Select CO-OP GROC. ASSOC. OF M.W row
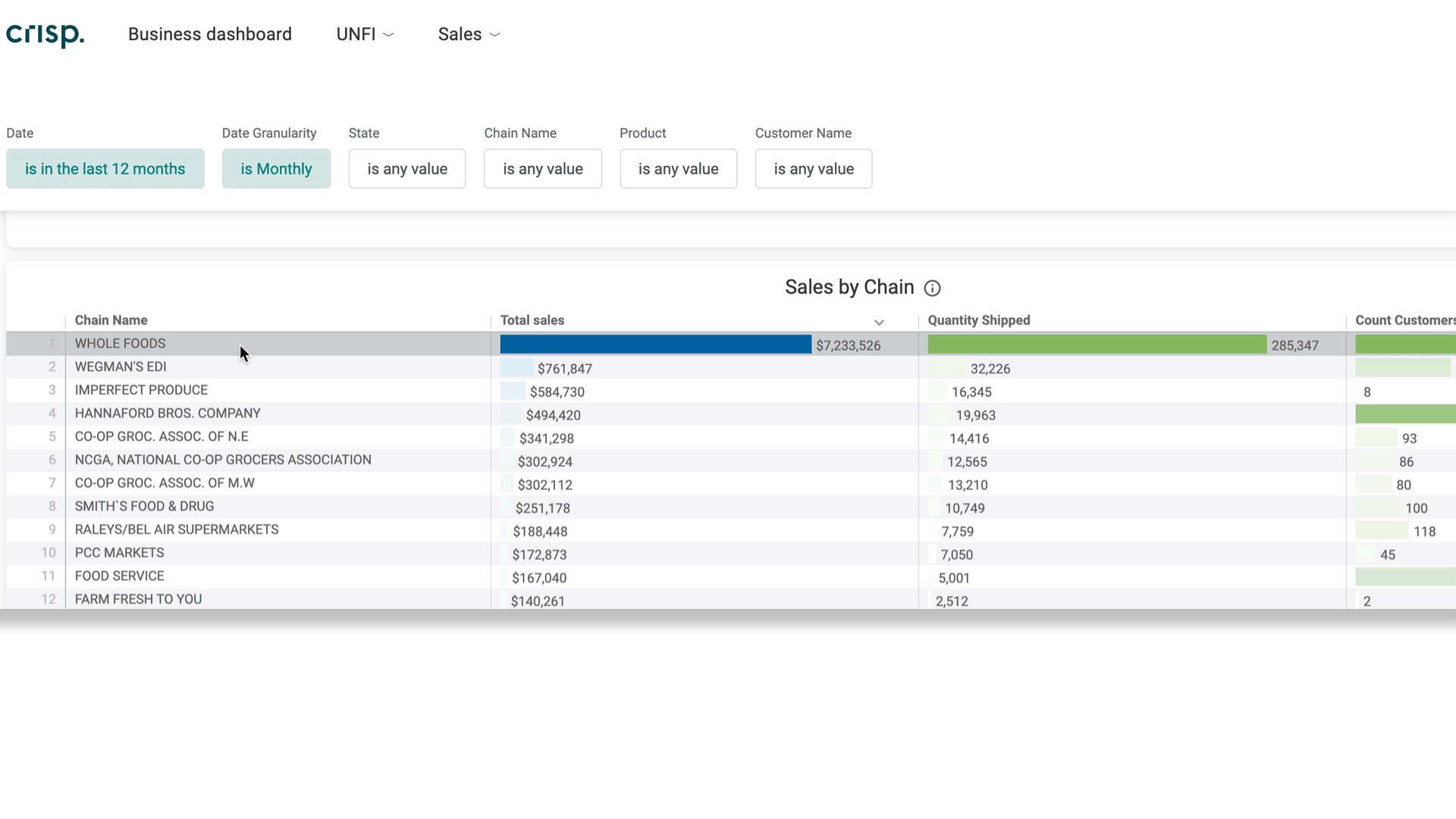Screen dimensions: 1456x819 pos(731,483)
